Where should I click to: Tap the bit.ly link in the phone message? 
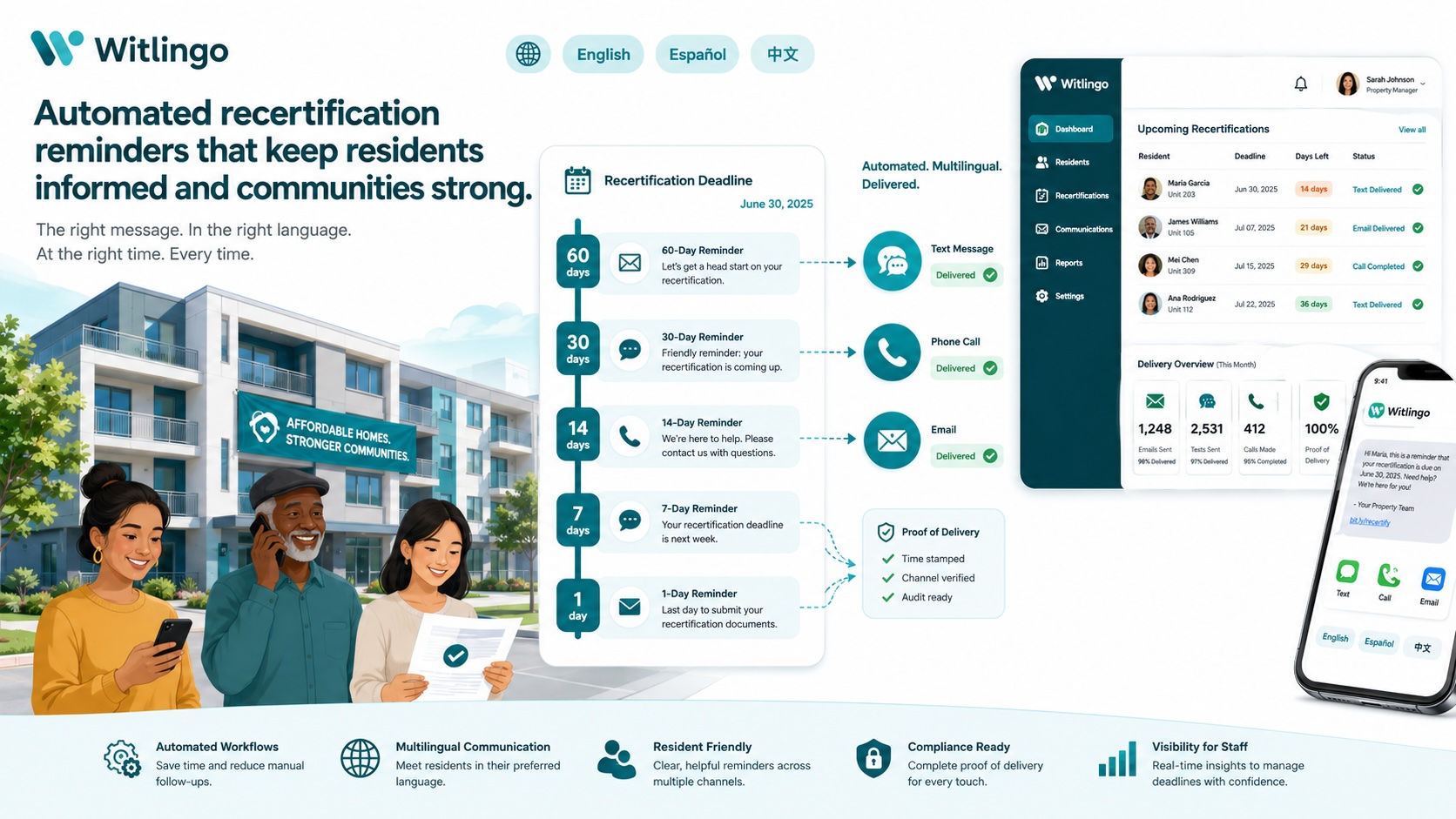(1370, 521)
